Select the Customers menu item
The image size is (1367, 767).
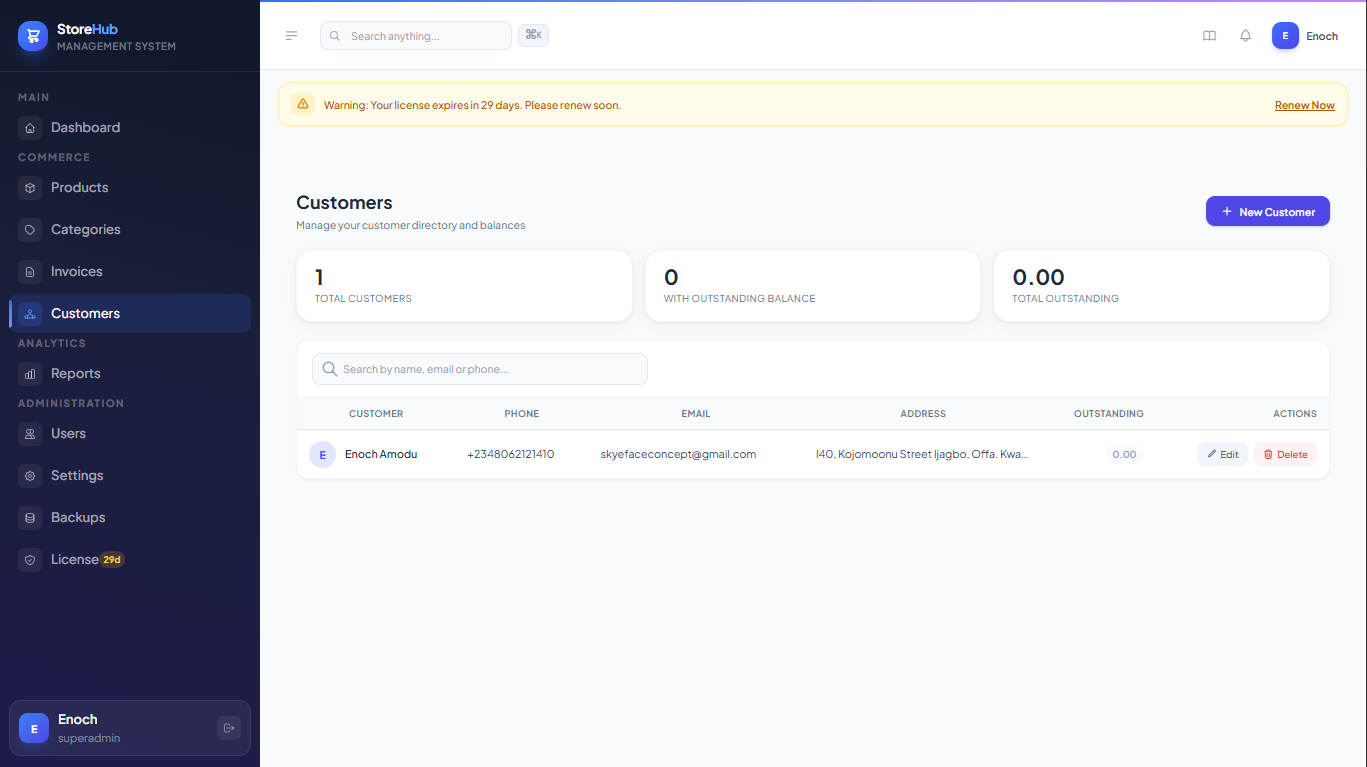point(130,314)
